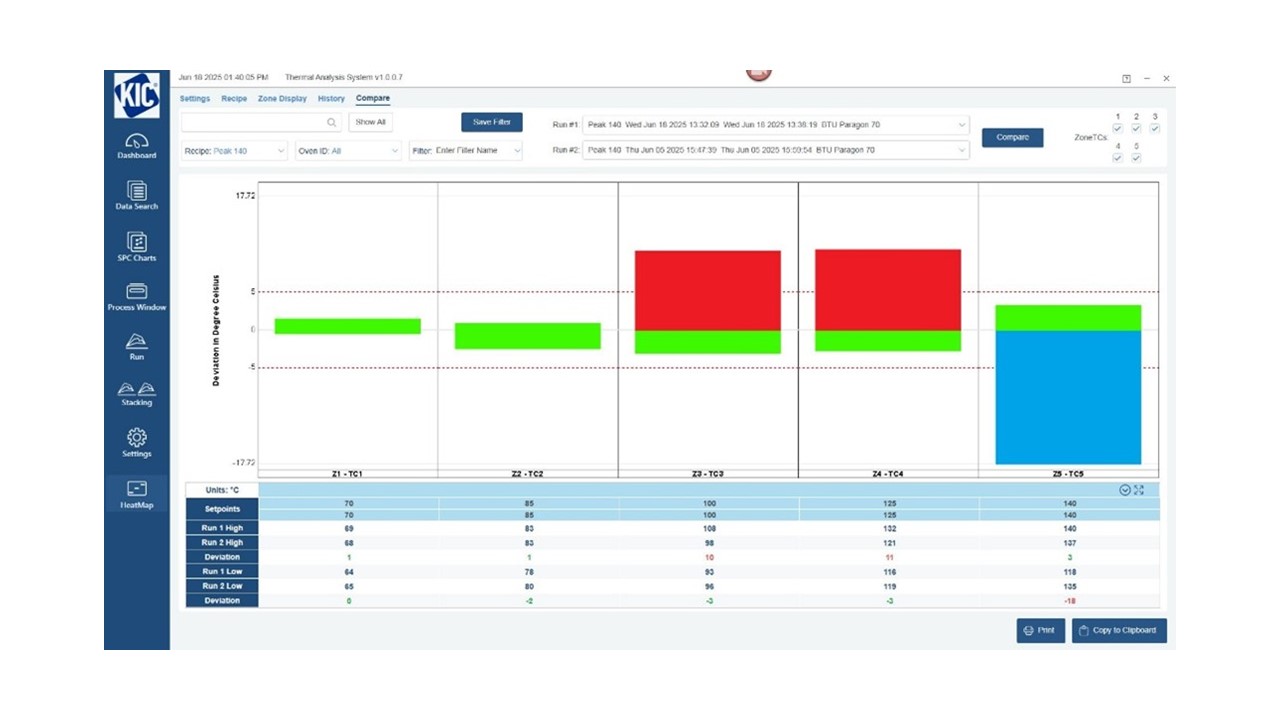Click the search magnifier icon

(x=333, y=122)
